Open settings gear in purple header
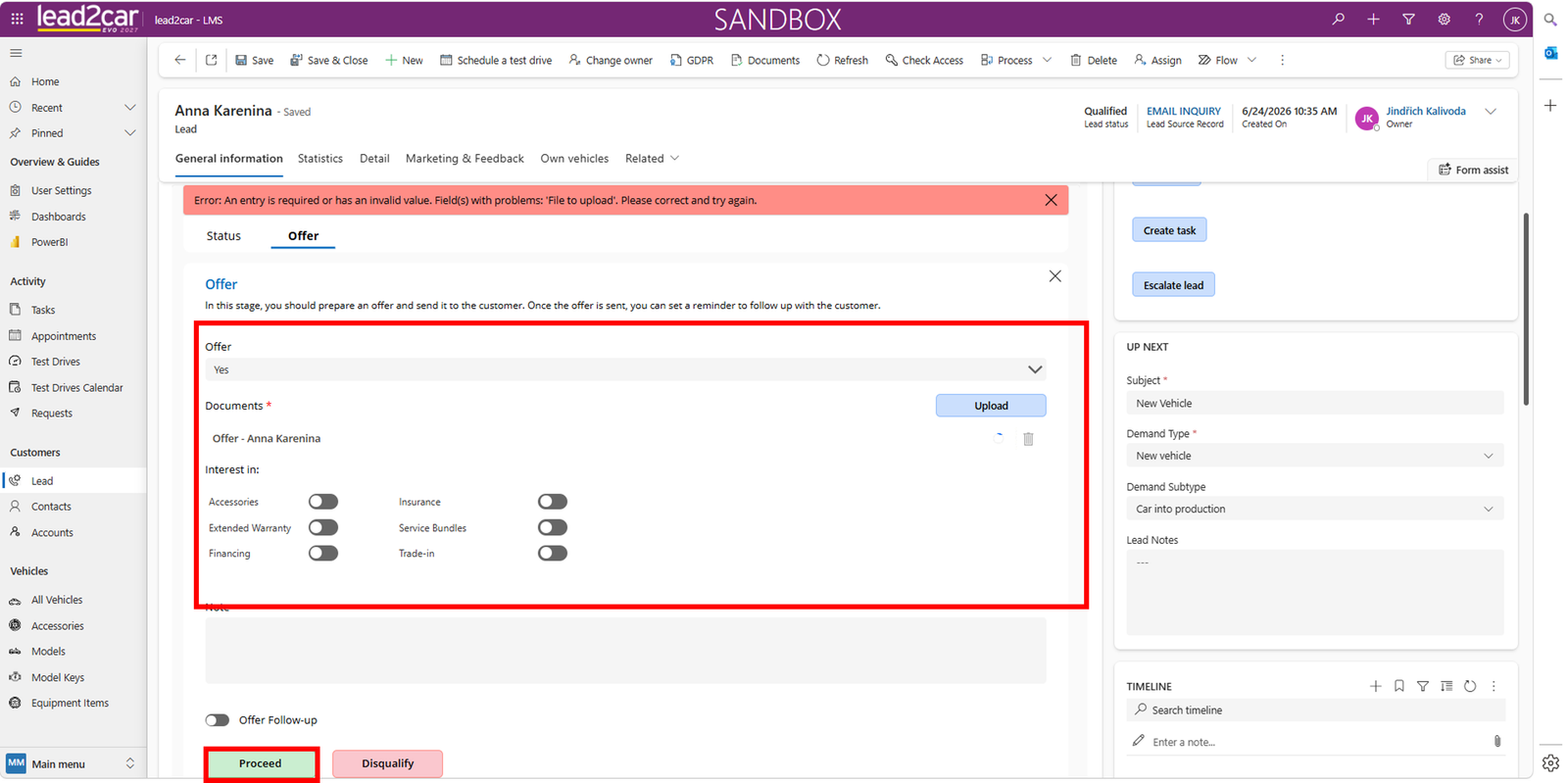The width and height of the screenshot is (1568, 783). (1444, 19)
